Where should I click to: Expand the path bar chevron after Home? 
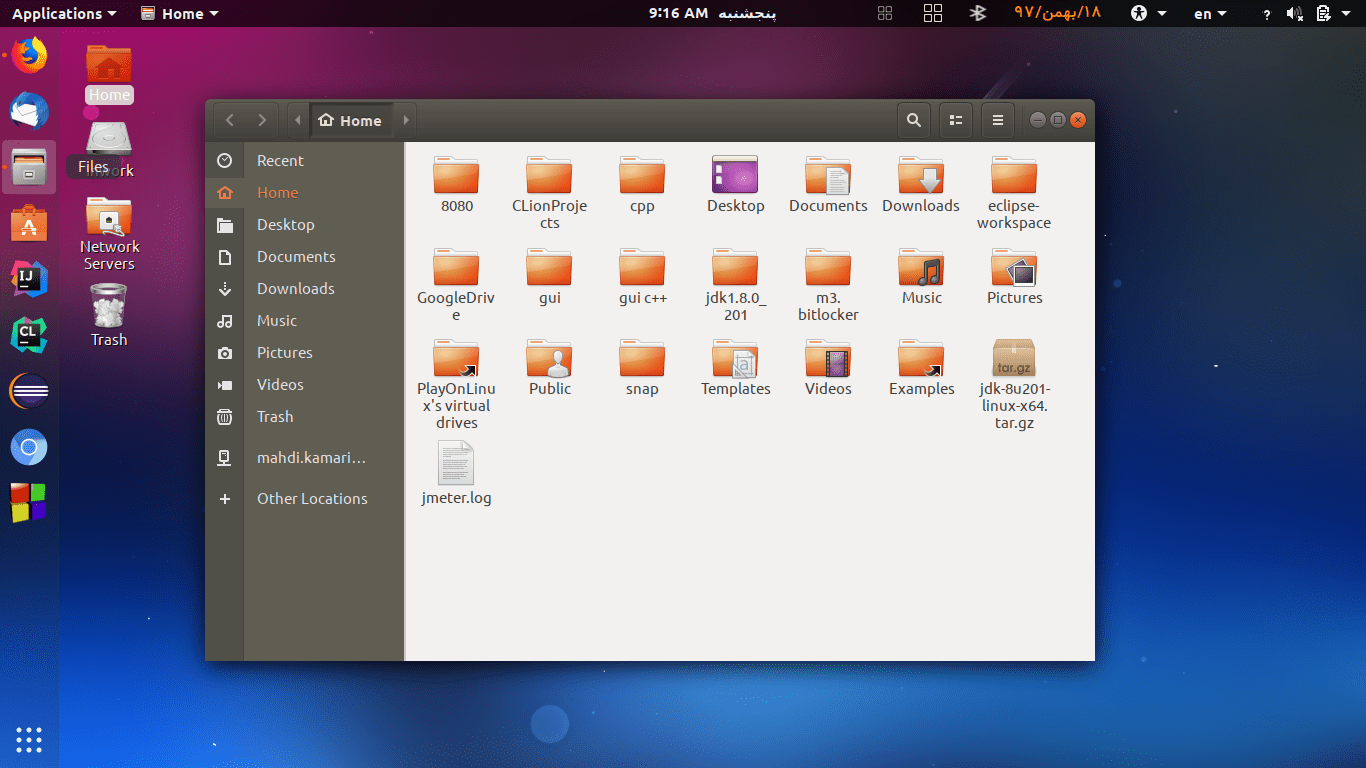[406, 119]
